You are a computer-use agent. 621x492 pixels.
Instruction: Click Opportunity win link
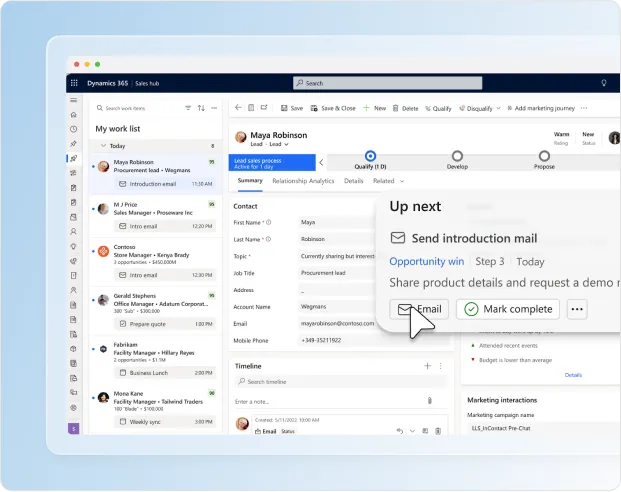click(427, 261)
